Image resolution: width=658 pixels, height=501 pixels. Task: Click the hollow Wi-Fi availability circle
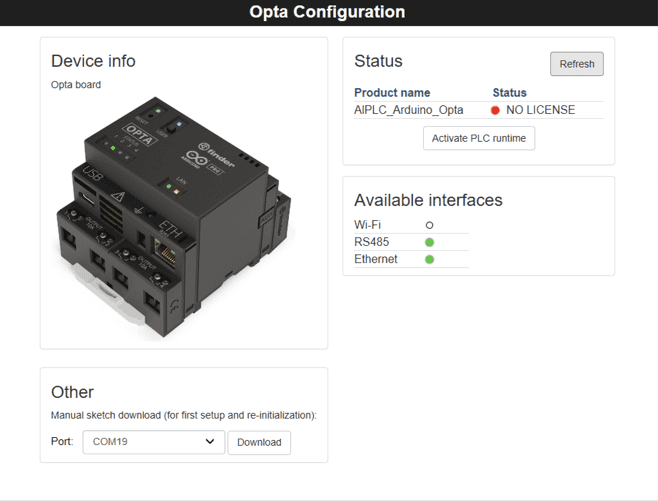click(430, 225)
